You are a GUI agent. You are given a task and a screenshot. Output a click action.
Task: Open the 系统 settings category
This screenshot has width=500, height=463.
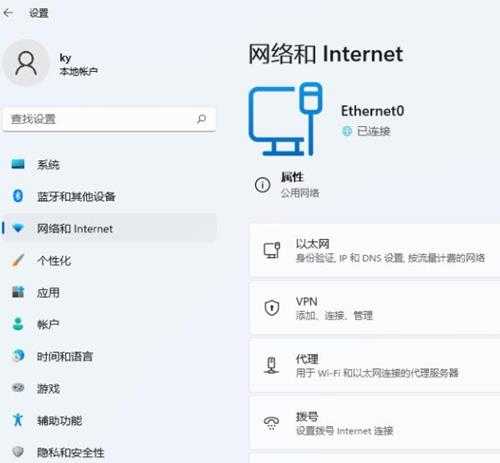[x=109, y=164]
